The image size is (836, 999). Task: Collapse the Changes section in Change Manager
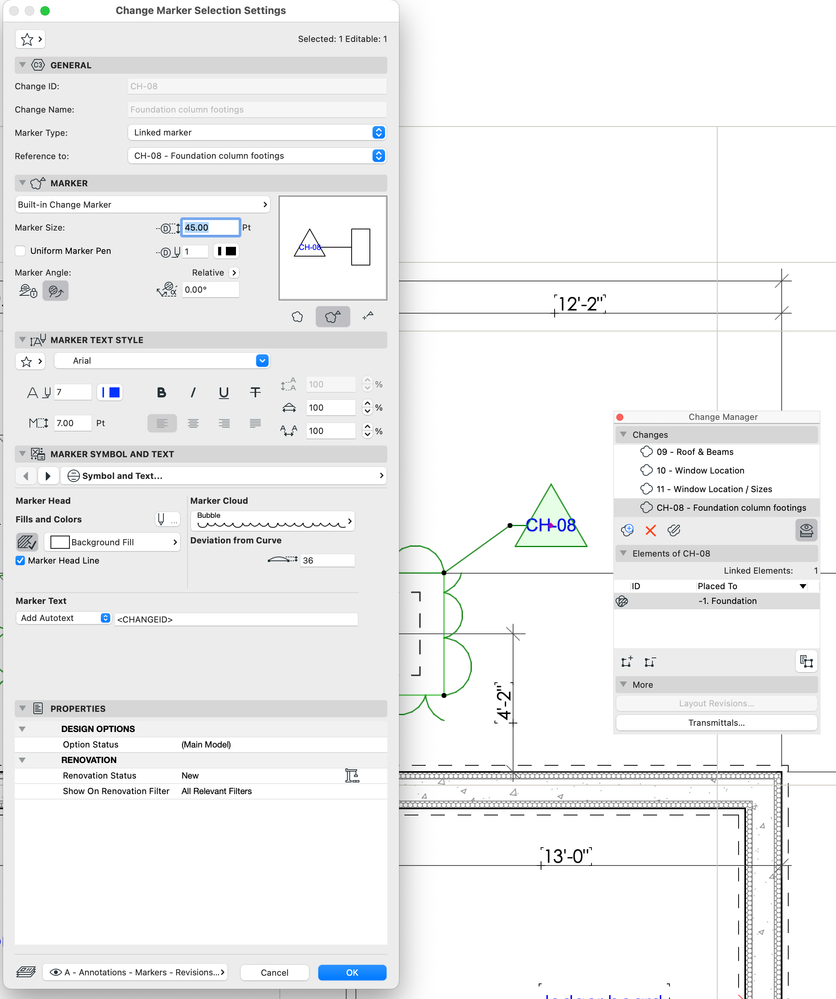tap(623, 435)
